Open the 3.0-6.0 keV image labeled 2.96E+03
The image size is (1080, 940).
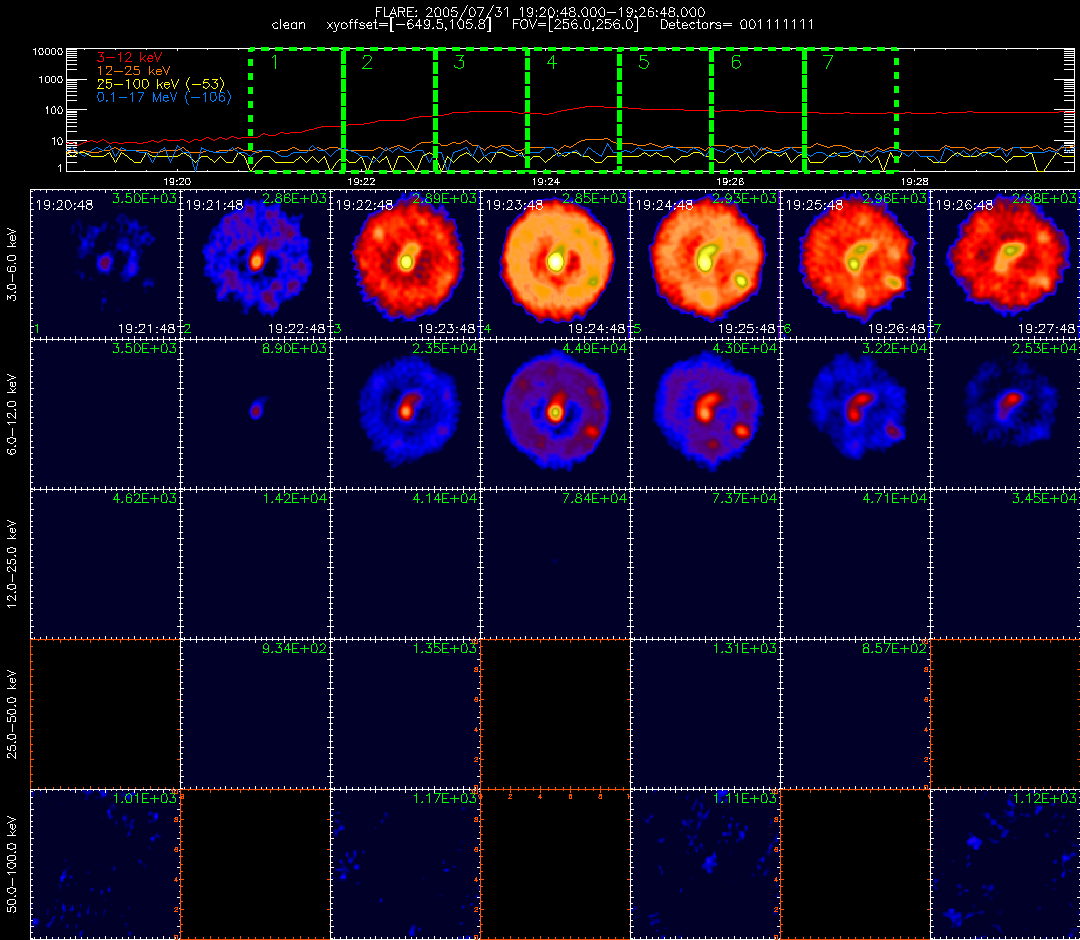click(x=856, y=264)
